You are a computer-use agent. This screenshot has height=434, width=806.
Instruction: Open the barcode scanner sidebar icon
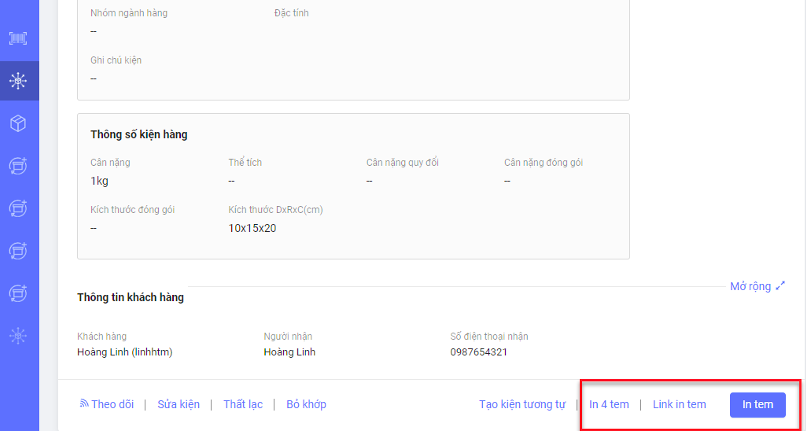coord(18,38)
